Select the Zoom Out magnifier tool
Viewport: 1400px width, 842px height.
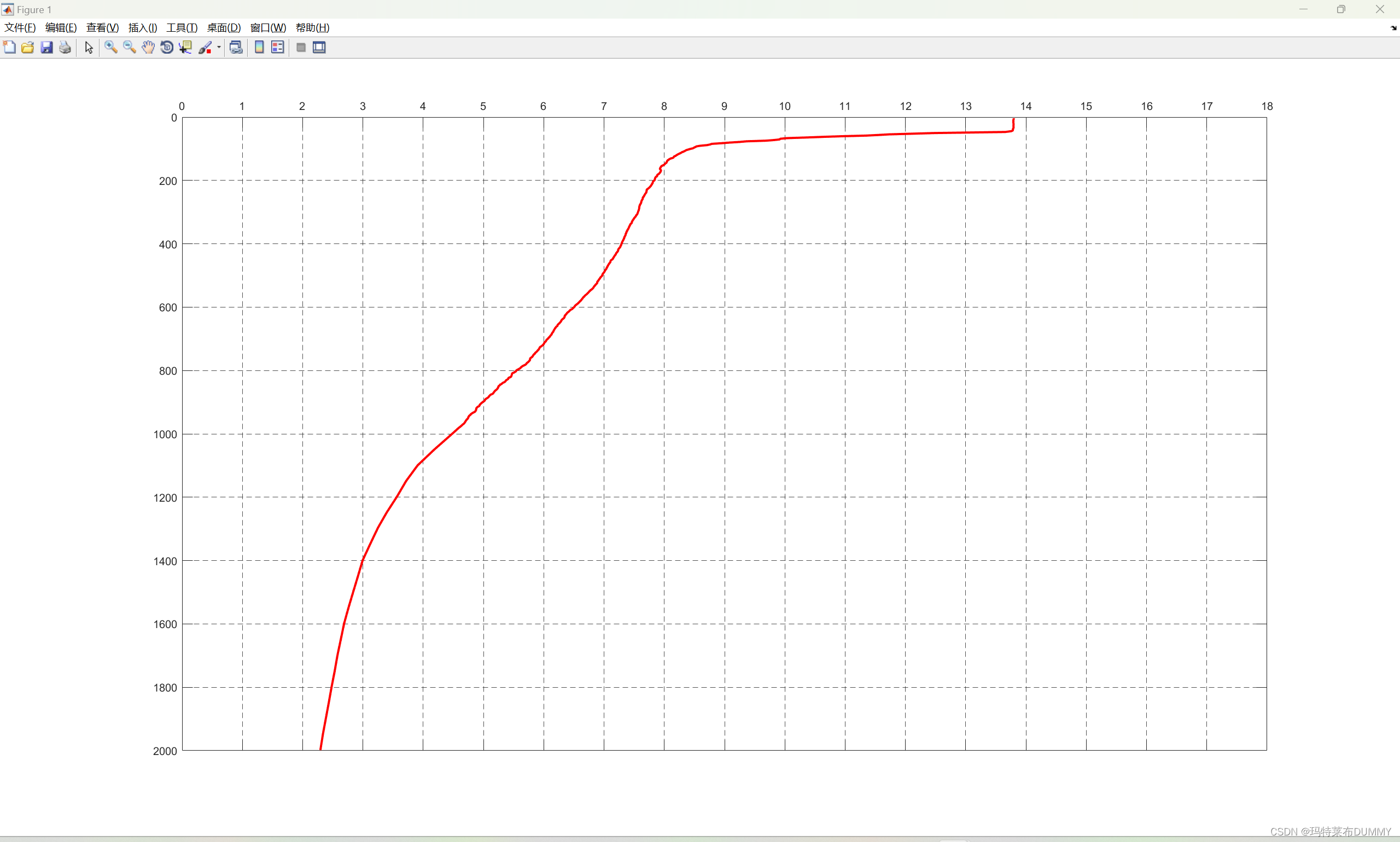click(x=129, y=48)
